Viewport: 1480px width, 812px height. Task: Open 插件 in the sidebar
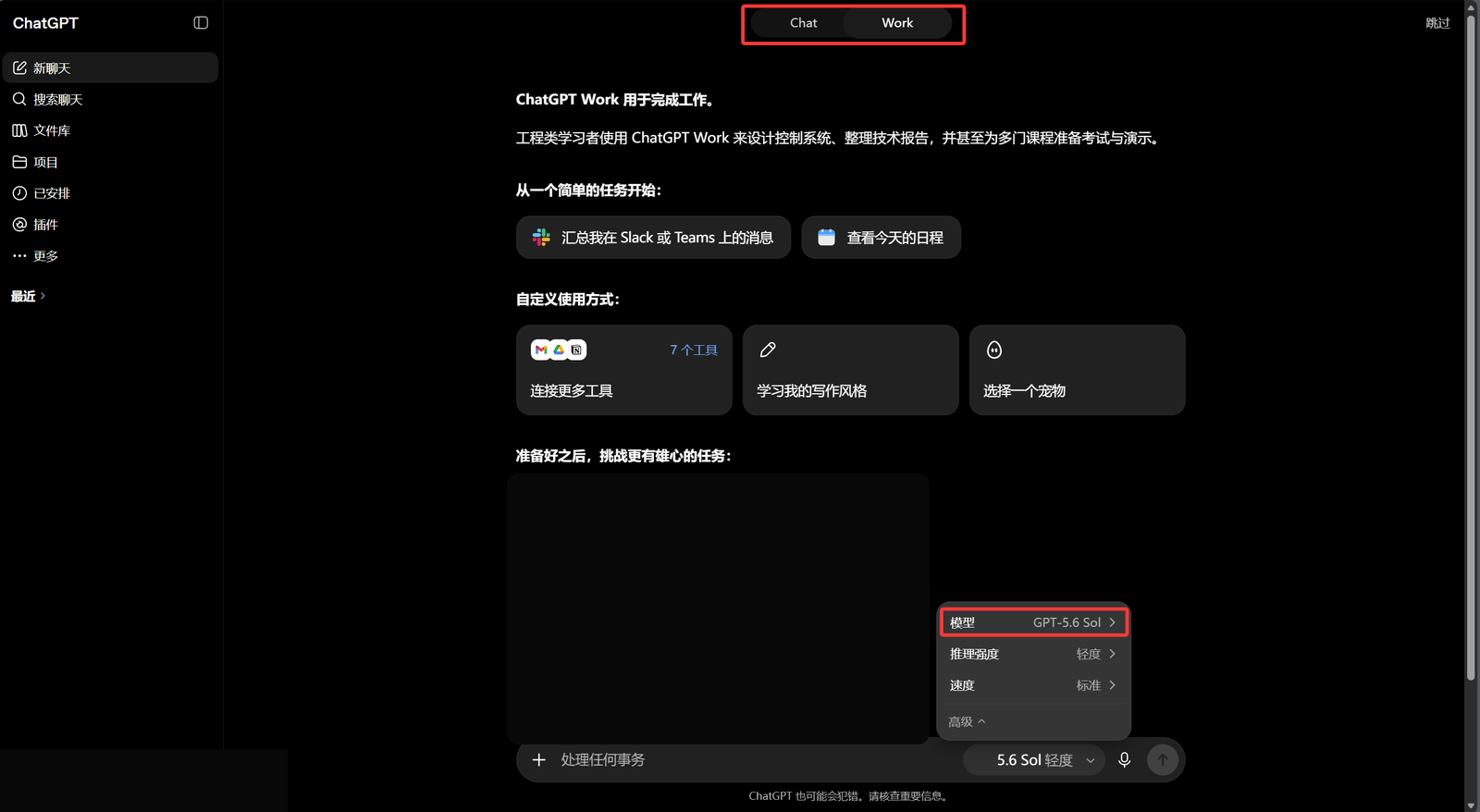[x=110, y=225]
